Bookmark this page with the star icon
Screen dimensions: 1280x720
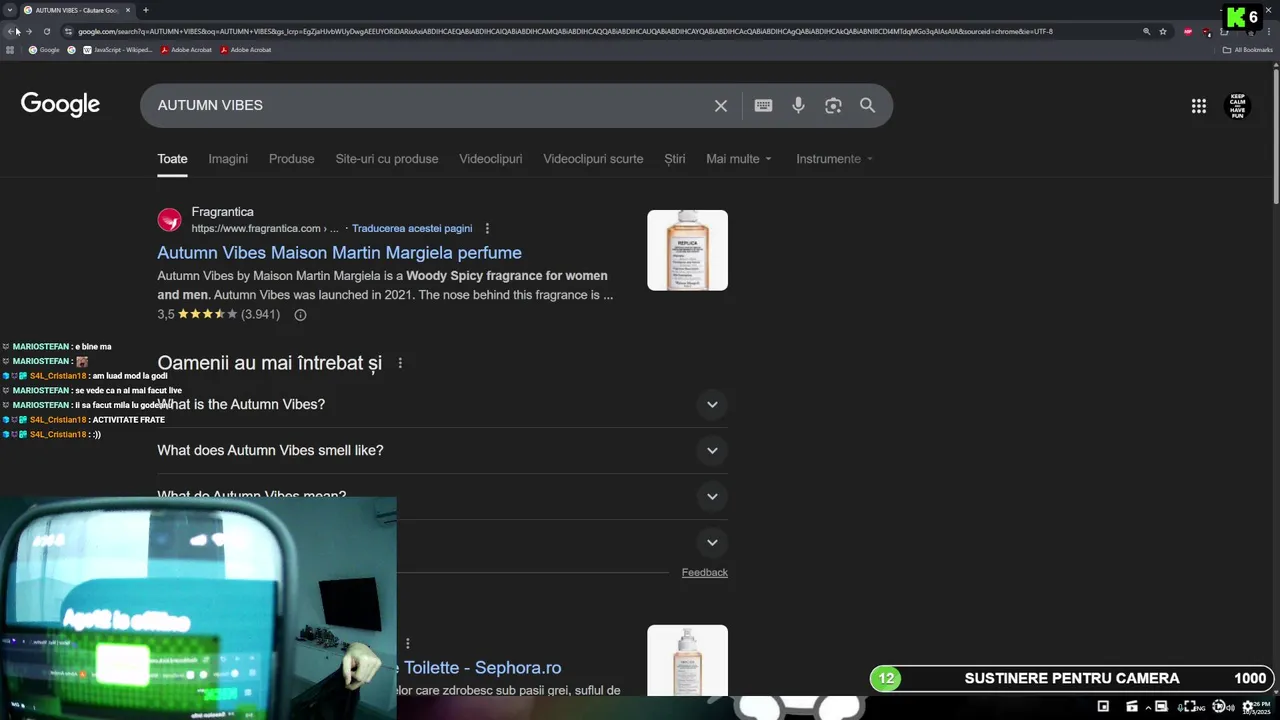point(1163,31)
